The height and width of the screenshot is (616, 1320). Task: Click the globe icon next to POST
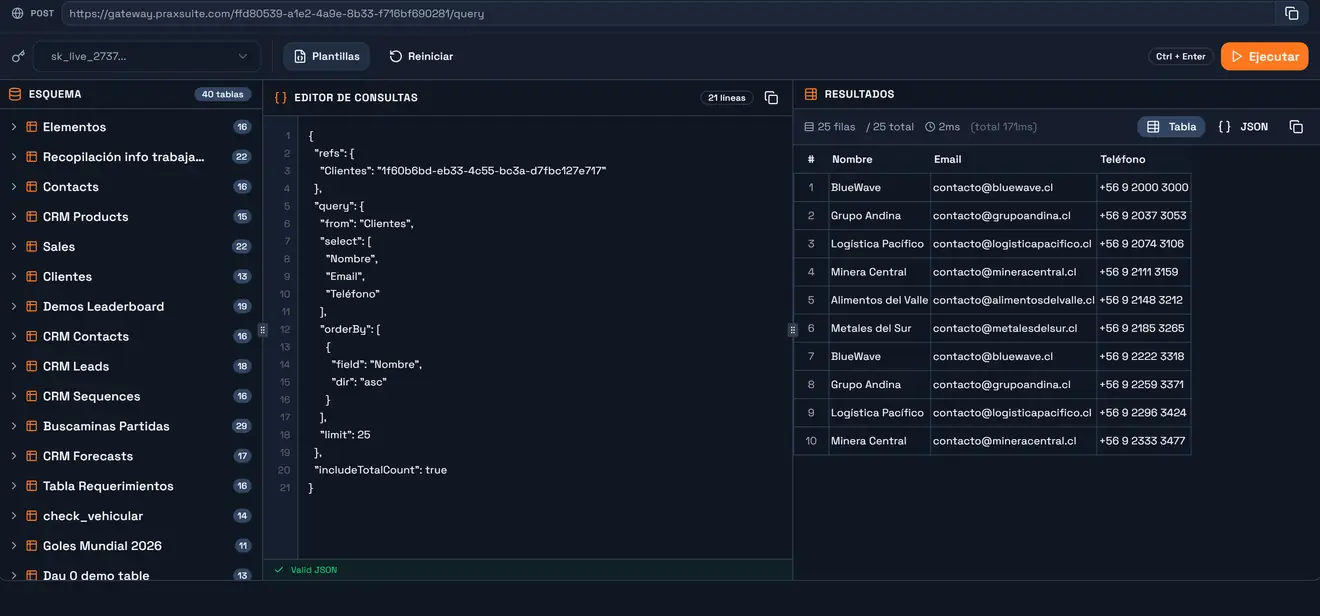[x=17, y=14]
